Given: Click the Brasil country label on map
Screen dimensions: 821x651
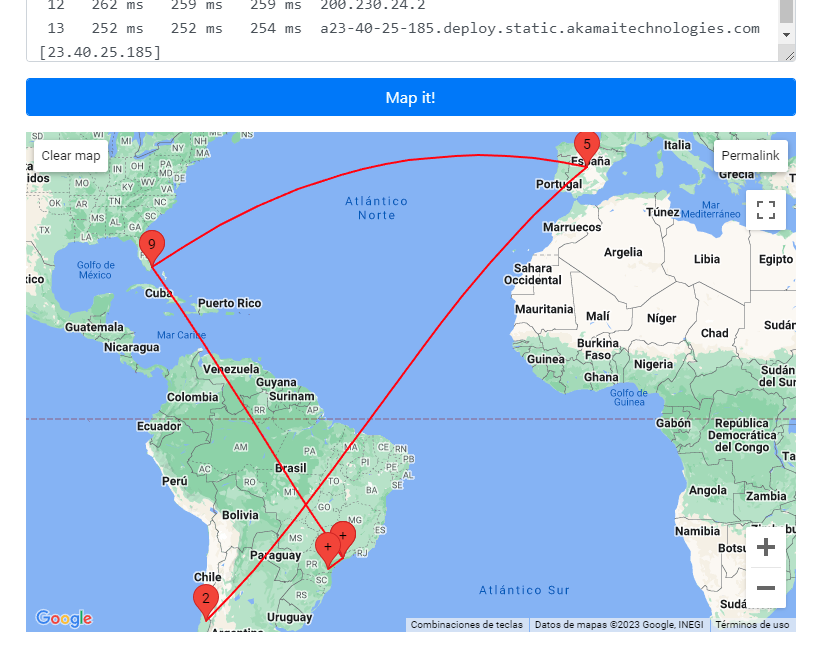Looking at the screenshot, I should tap(291, 468).
